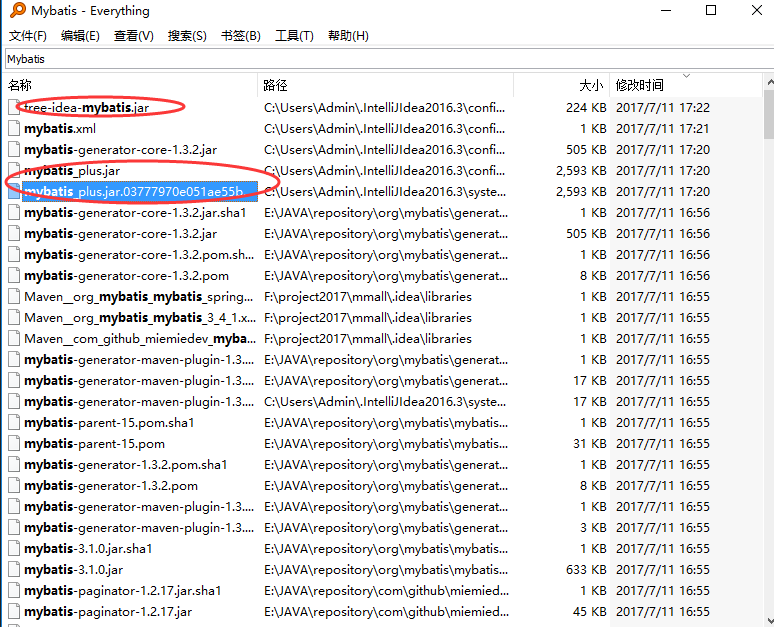This screenshot has width=774, height=627.
Task: Open the 书签(B) menu
Action: point(240,36)
